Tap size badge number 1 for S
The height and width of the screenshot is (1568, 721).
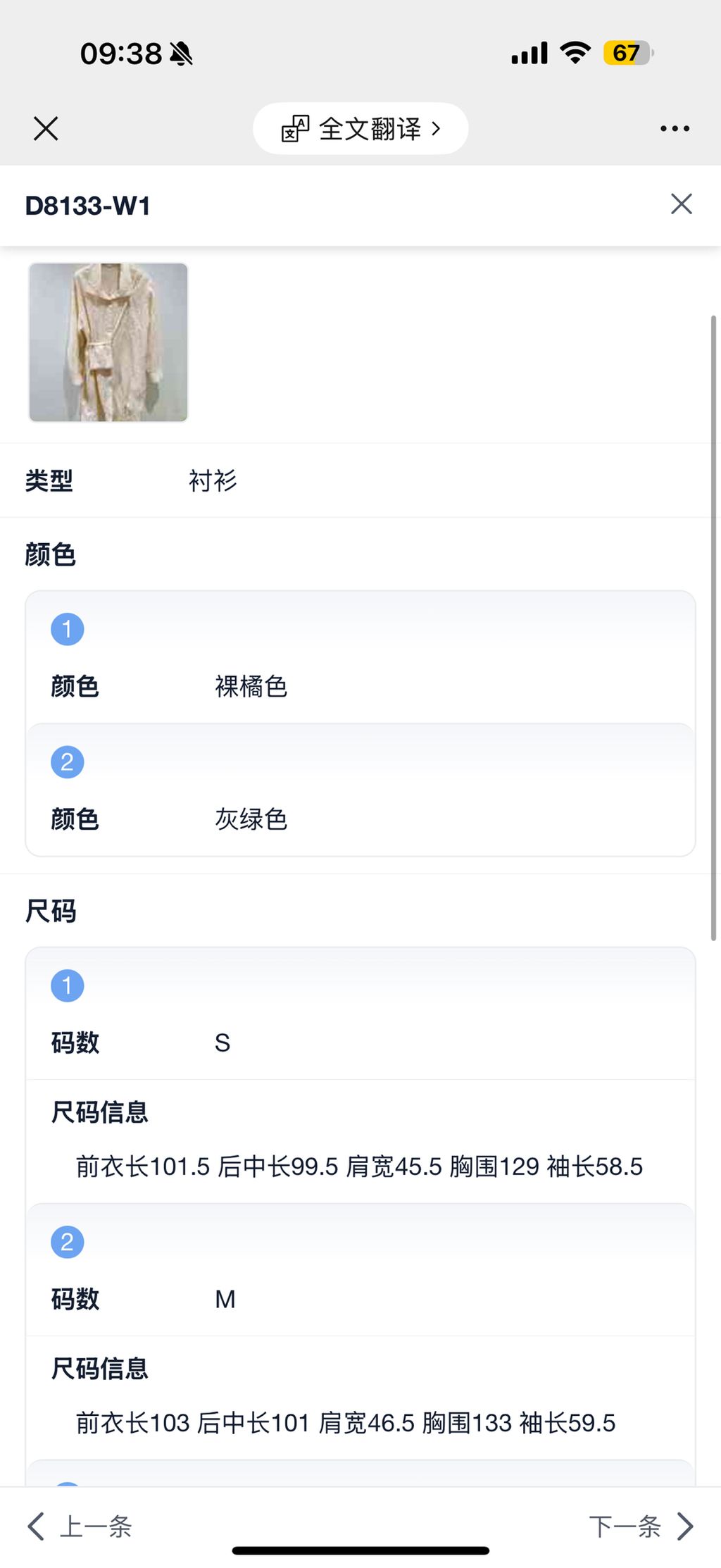pyautogui.click(x=67, y=985)
